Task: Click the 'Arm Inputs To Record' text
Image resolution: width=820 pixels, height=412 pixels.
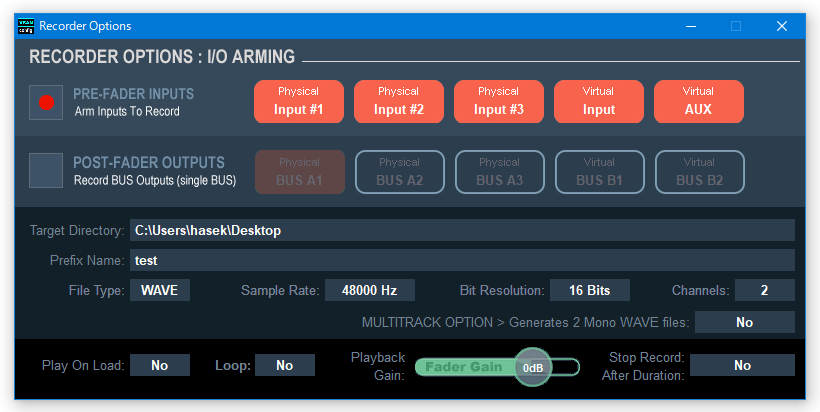Action: [x=127, y=111]
